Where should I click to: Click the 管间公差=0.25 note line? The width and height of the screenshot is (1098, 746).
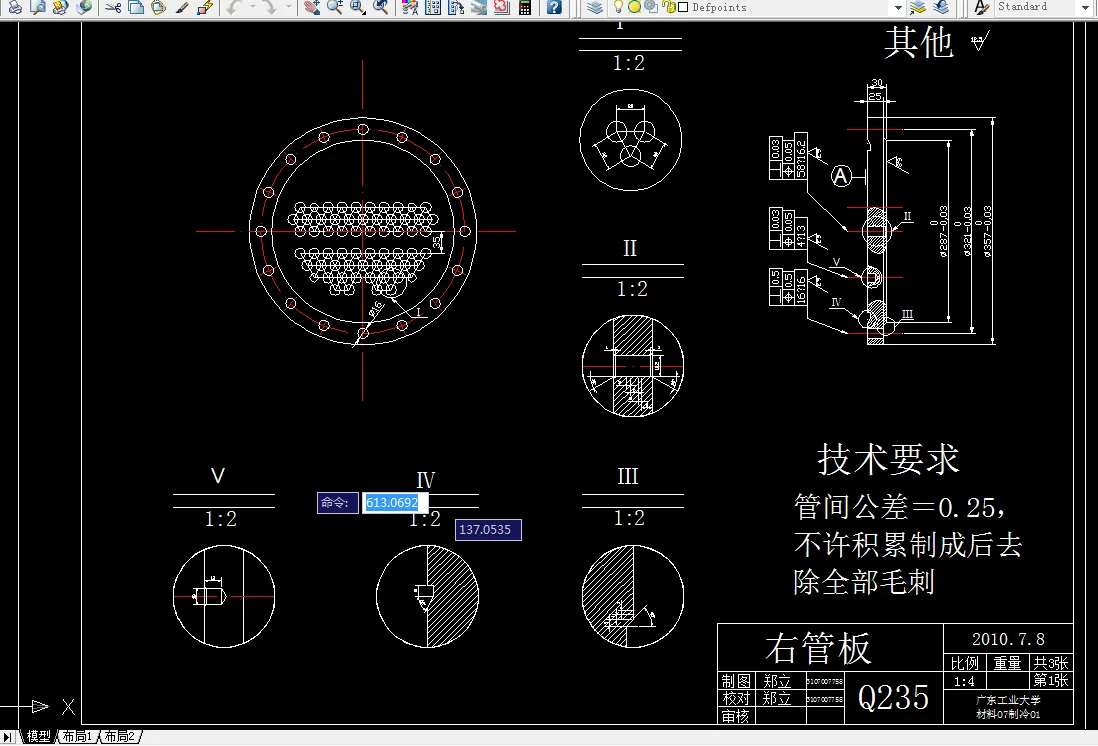point(900,507)
